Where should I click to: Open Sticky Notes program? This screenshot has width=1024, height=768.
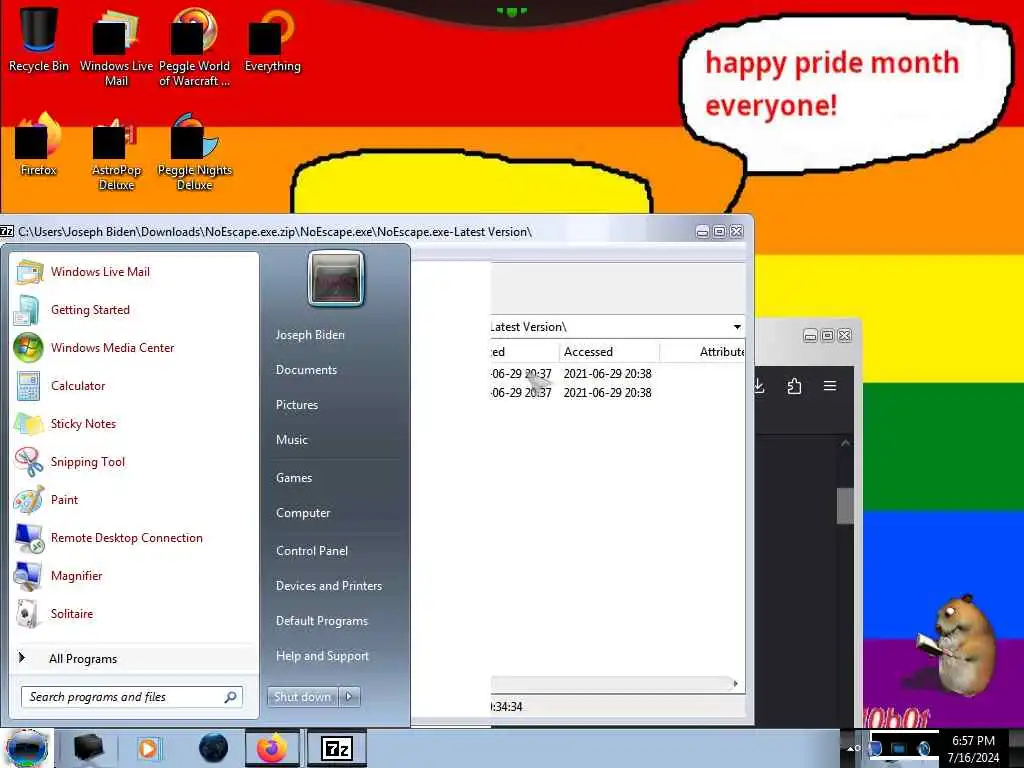[134, 423]
